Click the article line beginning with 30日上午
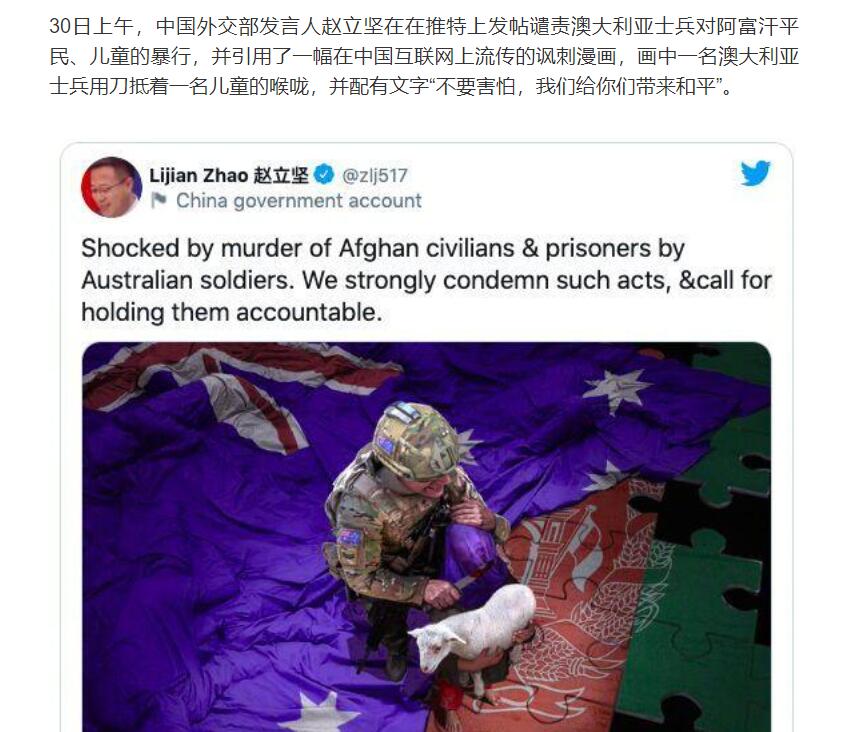Viewport: 847px width, 732px height. point(424,26)
